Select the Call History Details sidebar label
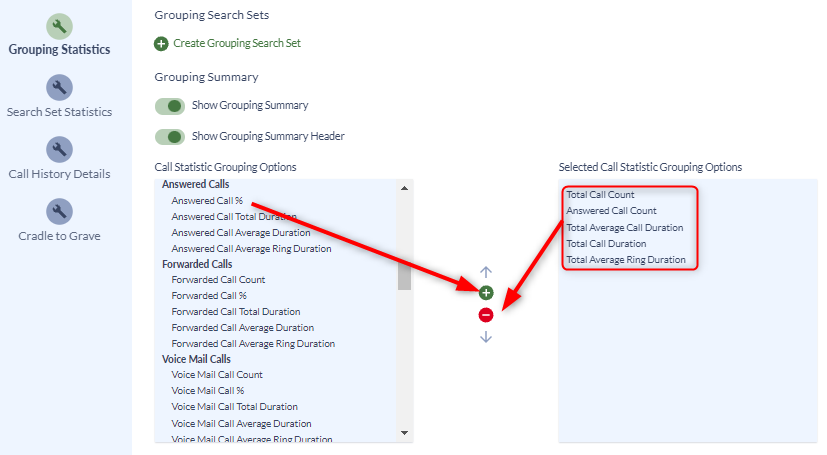 pos(59,174)
